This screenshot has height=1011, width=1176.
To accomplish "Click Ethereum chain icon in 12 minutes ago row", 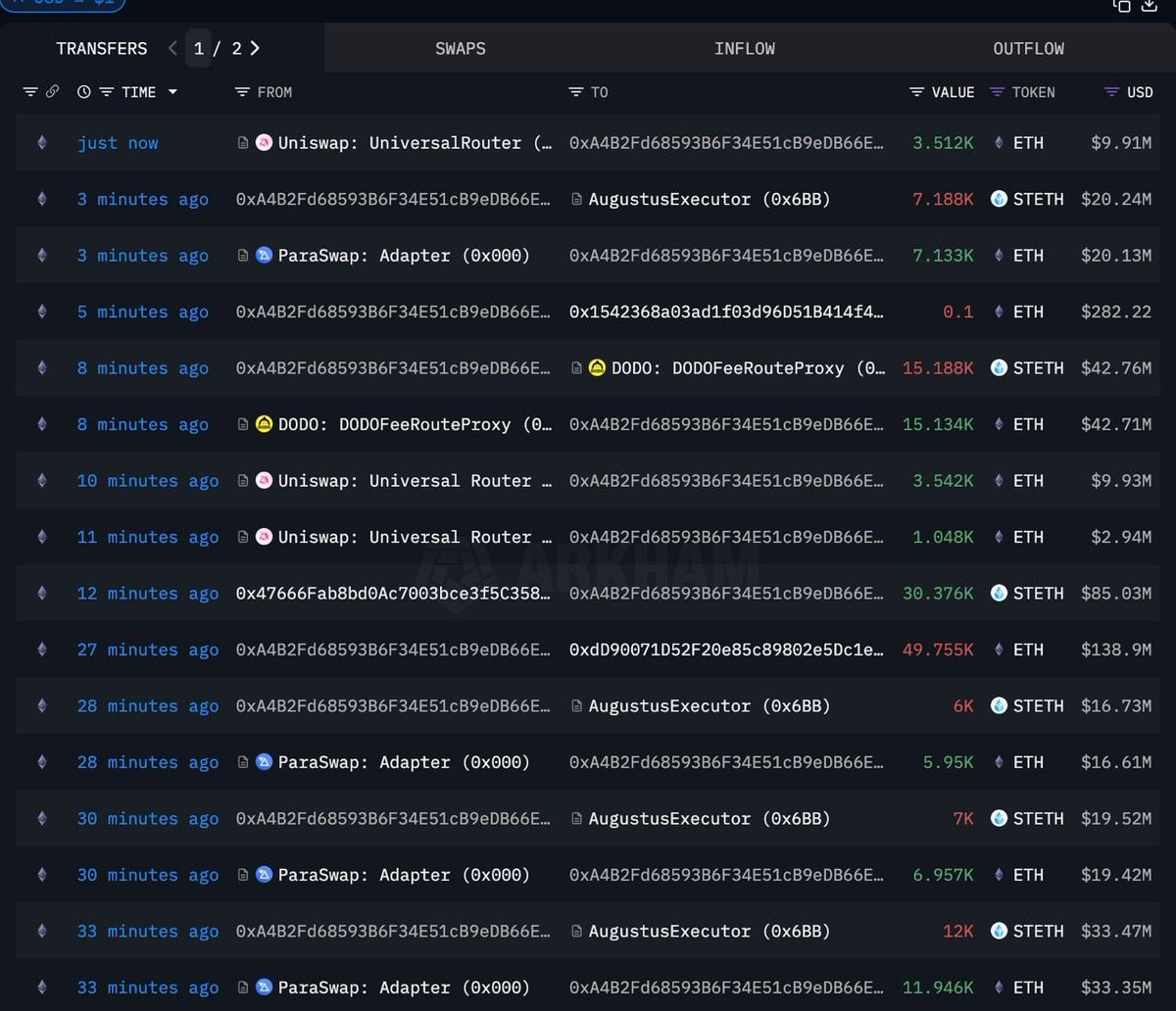I will (x=41, y=594).
